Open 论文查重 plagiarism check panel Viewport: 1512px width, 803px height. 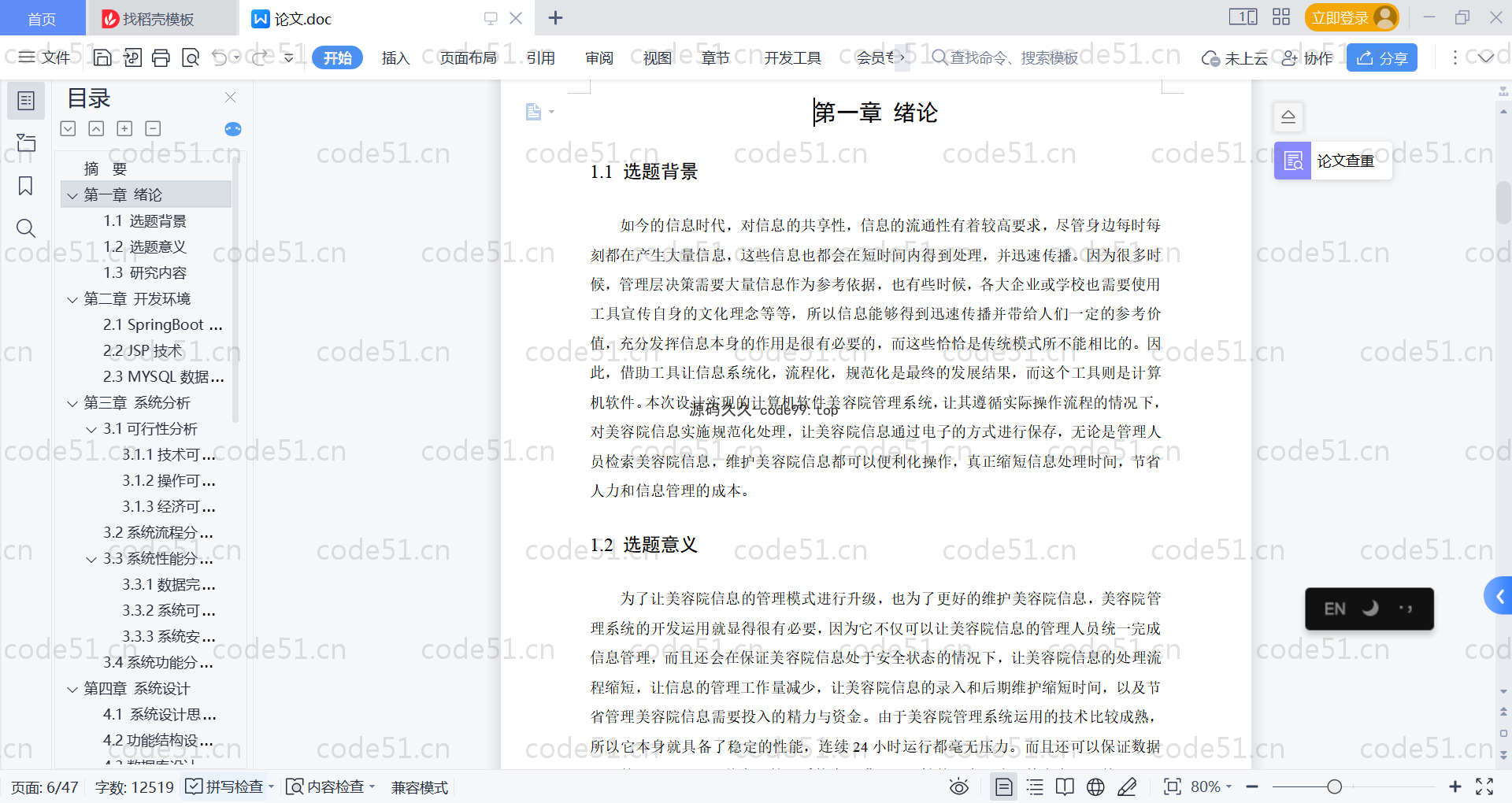click(1333, 161)
